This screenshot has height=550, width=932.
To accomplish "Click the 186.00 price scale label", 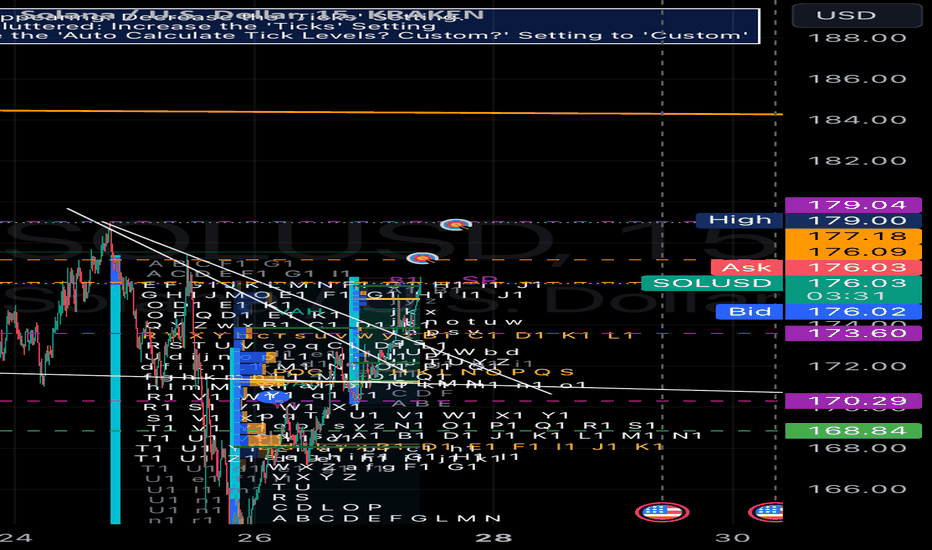I will (x=857, y=78).
